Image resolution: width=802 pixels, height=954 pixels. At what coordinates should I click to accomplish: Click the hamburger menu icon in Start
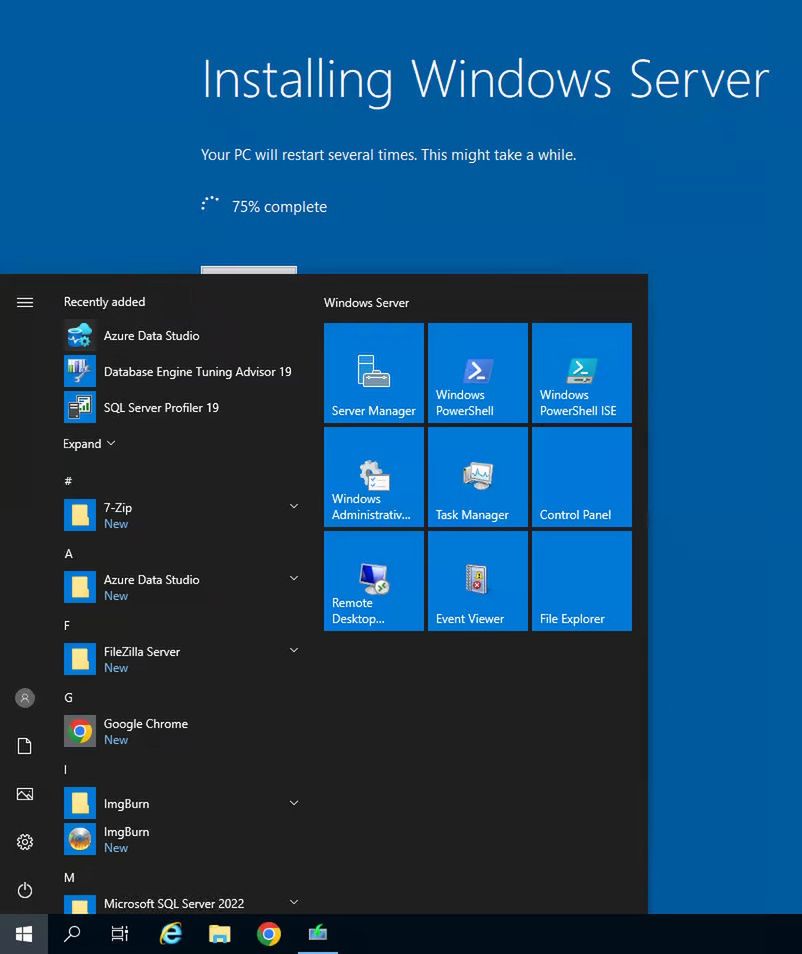pyautogui.click(x=25, y=302)
